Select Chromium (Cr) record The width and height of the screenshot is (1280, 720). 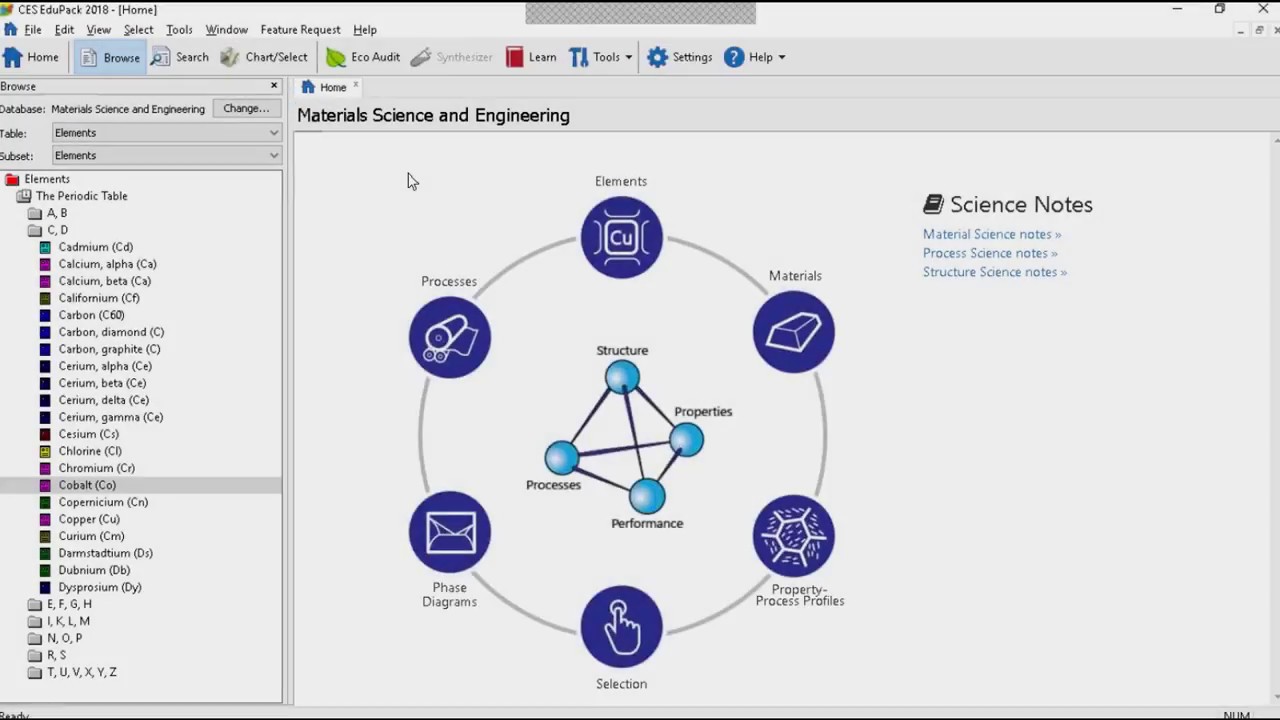tap(96, 468)
